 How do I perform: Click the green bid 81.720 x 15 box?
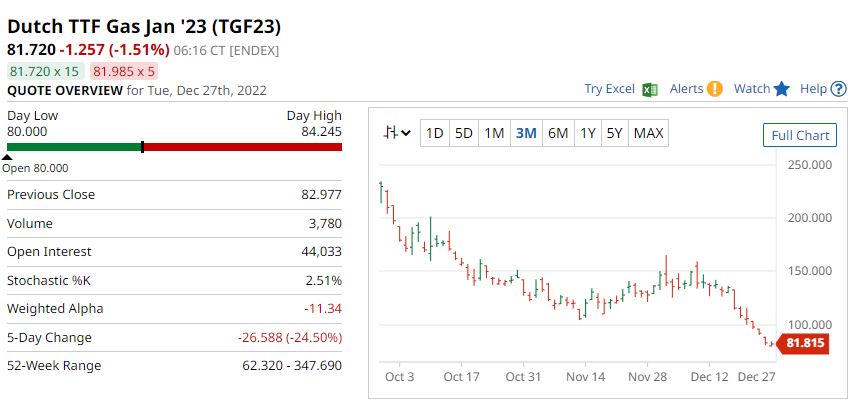click(44, 71)
